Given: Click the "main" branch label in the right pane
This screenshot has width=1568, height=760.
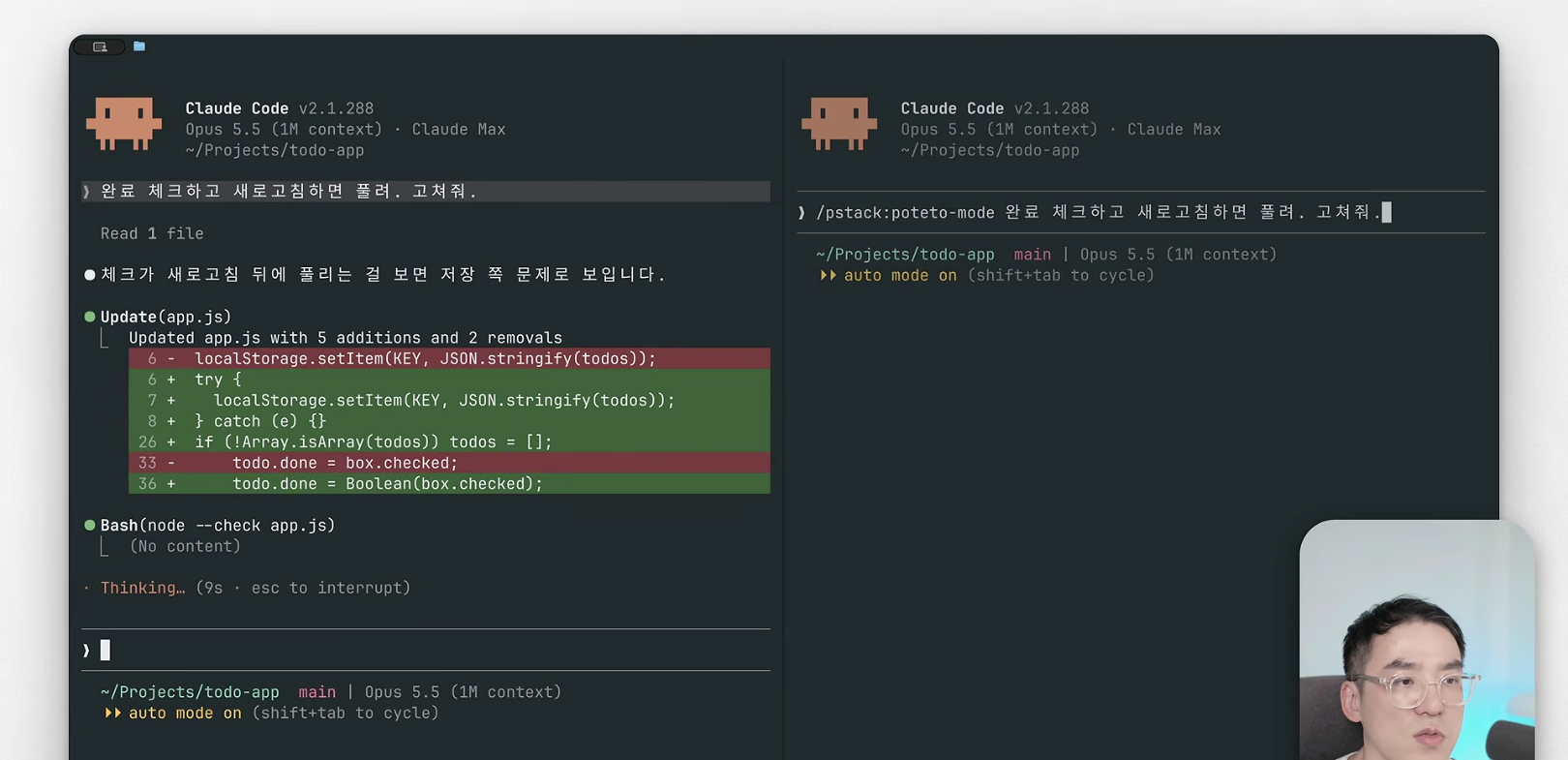Looking at the screenshot, I should coord(1033,255).
